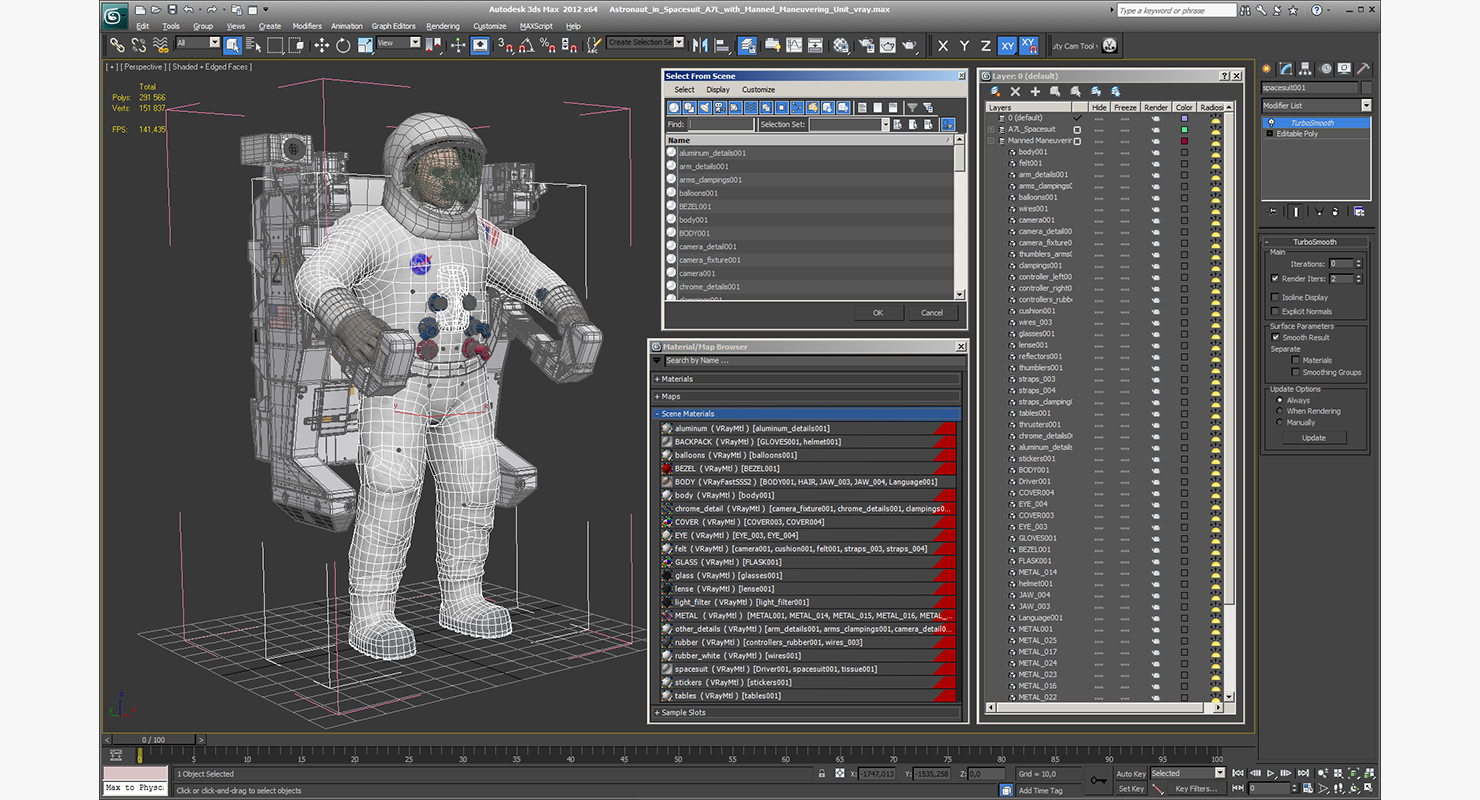Open the Modifier List dropdown
Viewport: 1480px width, 800px height.
[1316, 105]
